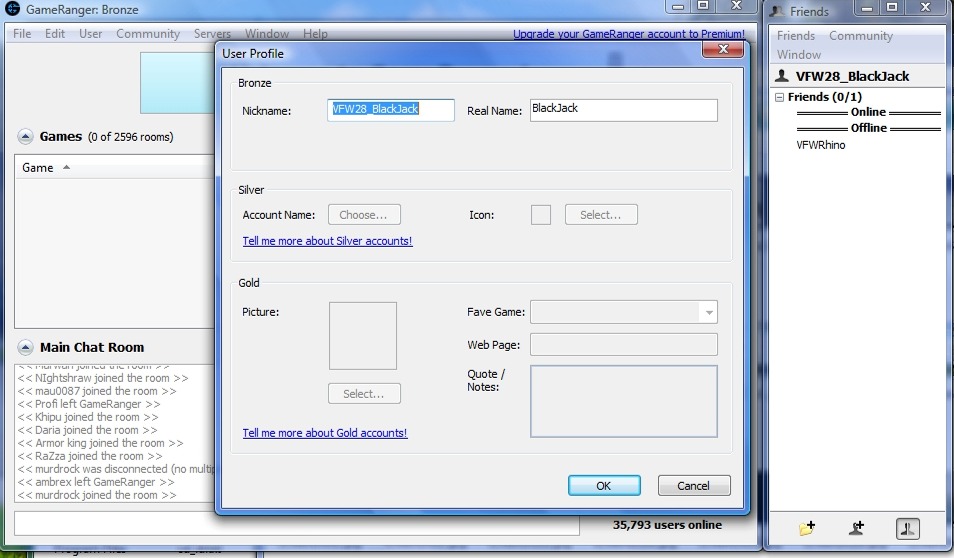The image size is (954, 558).
Task: Click the chat line 'Khipu joined the room'
Action: click(x=88, y=417)
